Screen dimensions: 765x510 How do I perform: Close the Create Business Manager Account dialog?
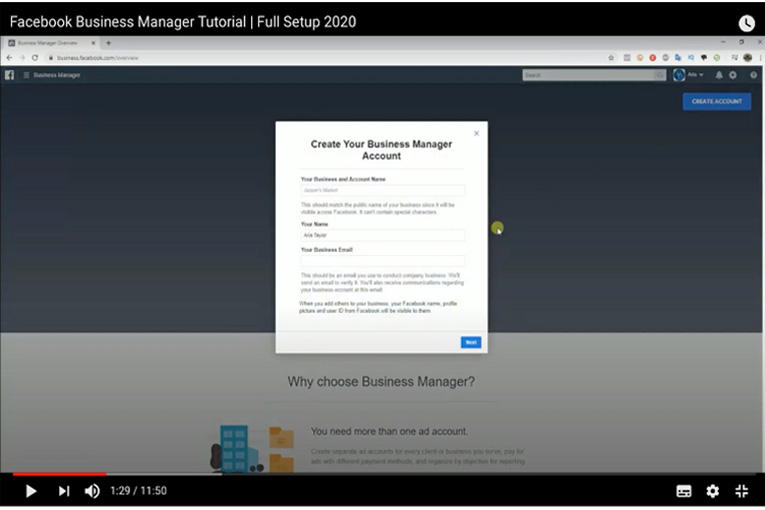click(x=477, y=133)
